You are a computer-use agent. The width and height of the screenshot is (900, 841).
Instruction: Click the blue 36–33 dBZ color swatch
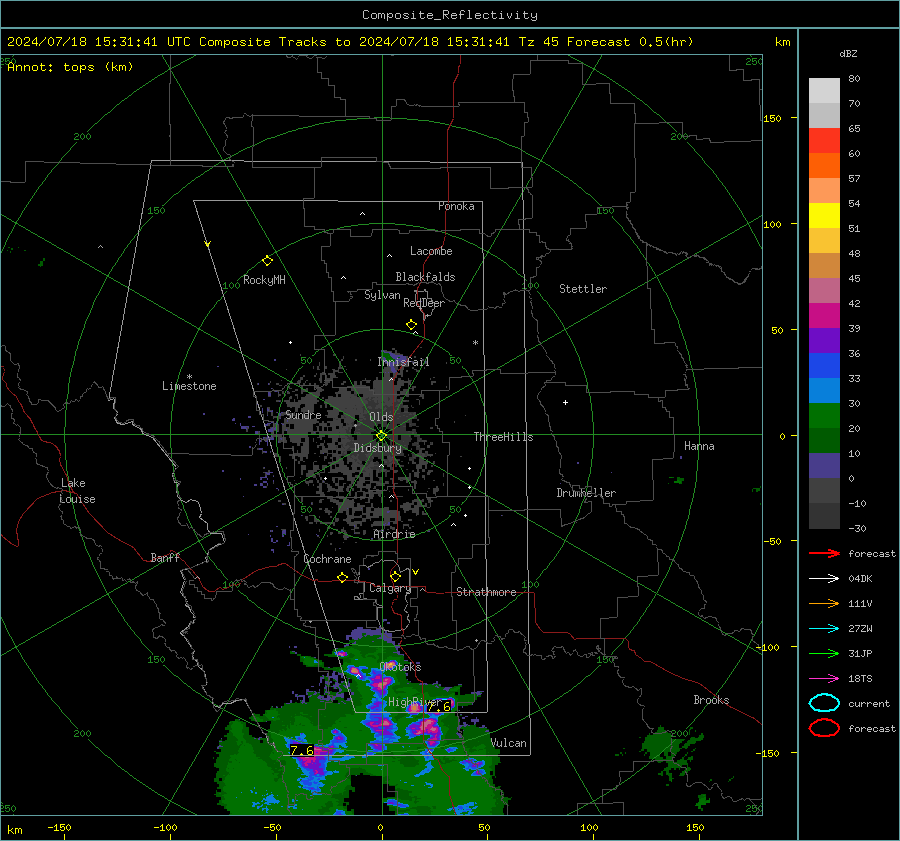coord(824,365)
